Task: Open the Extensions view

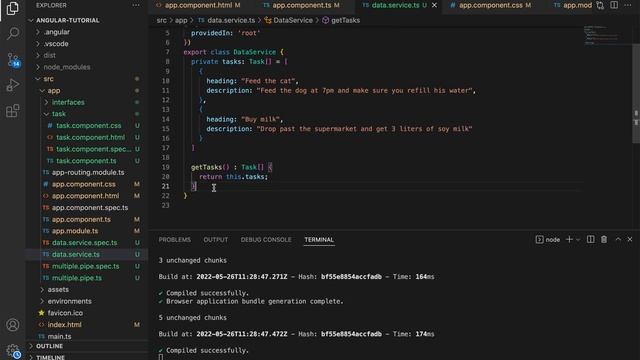Action: click(13, 111)
